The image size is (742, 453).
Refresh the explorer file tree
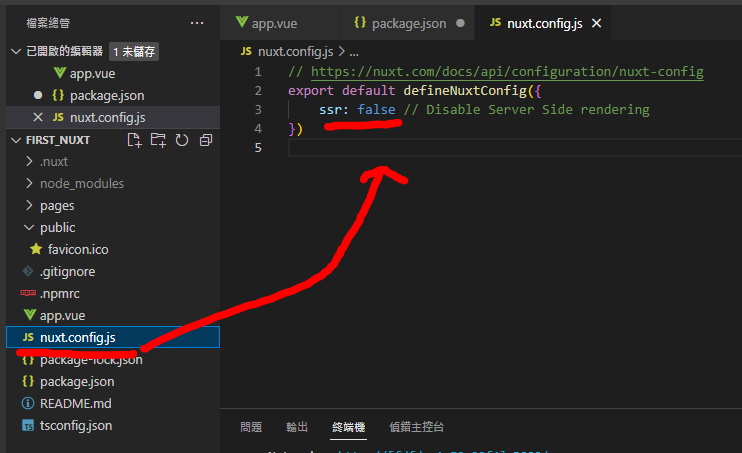pyautogui.click(x=181, y=140)
